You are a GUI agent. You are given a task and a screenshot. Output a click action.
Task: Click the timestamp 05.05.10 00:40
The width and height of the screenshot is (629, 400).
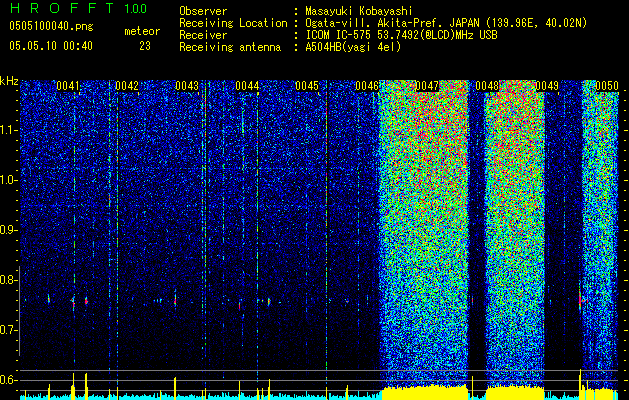coord(51,46)
